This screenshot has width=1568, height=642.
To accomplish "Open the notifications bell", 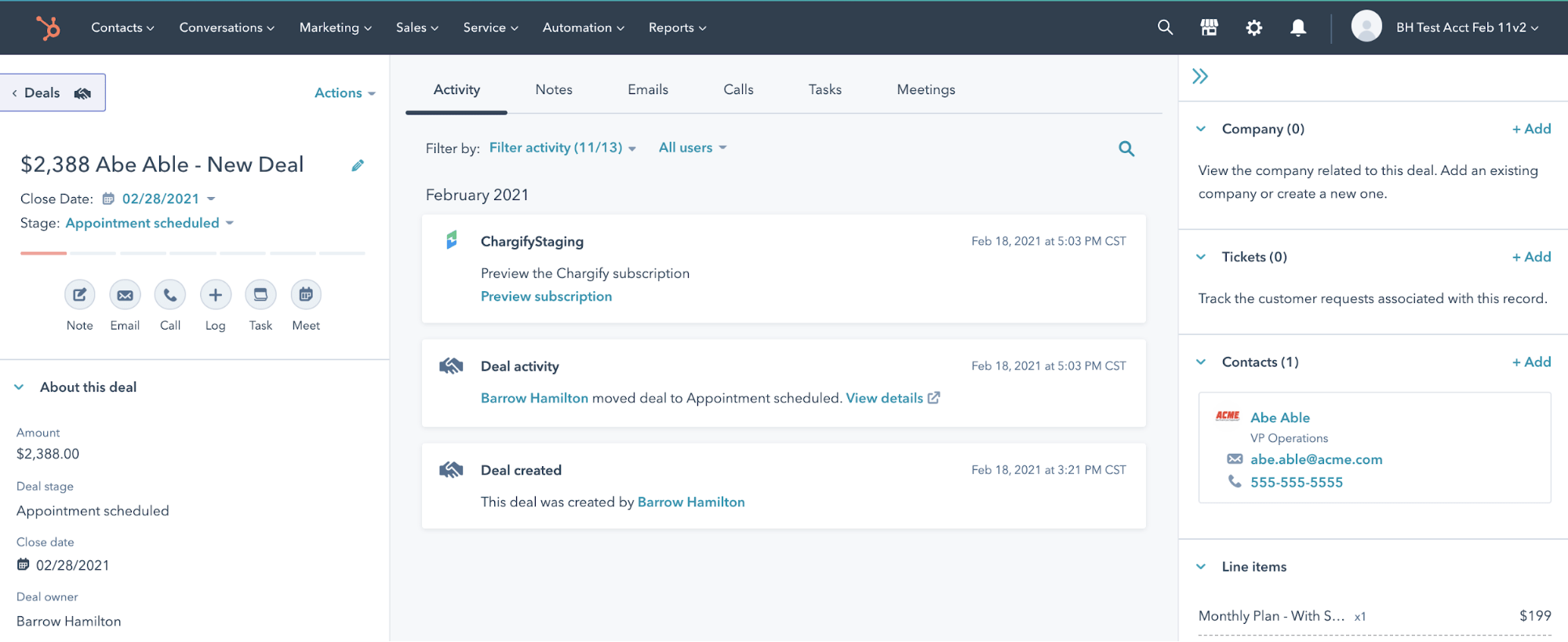I will (x=1298, y=27).
